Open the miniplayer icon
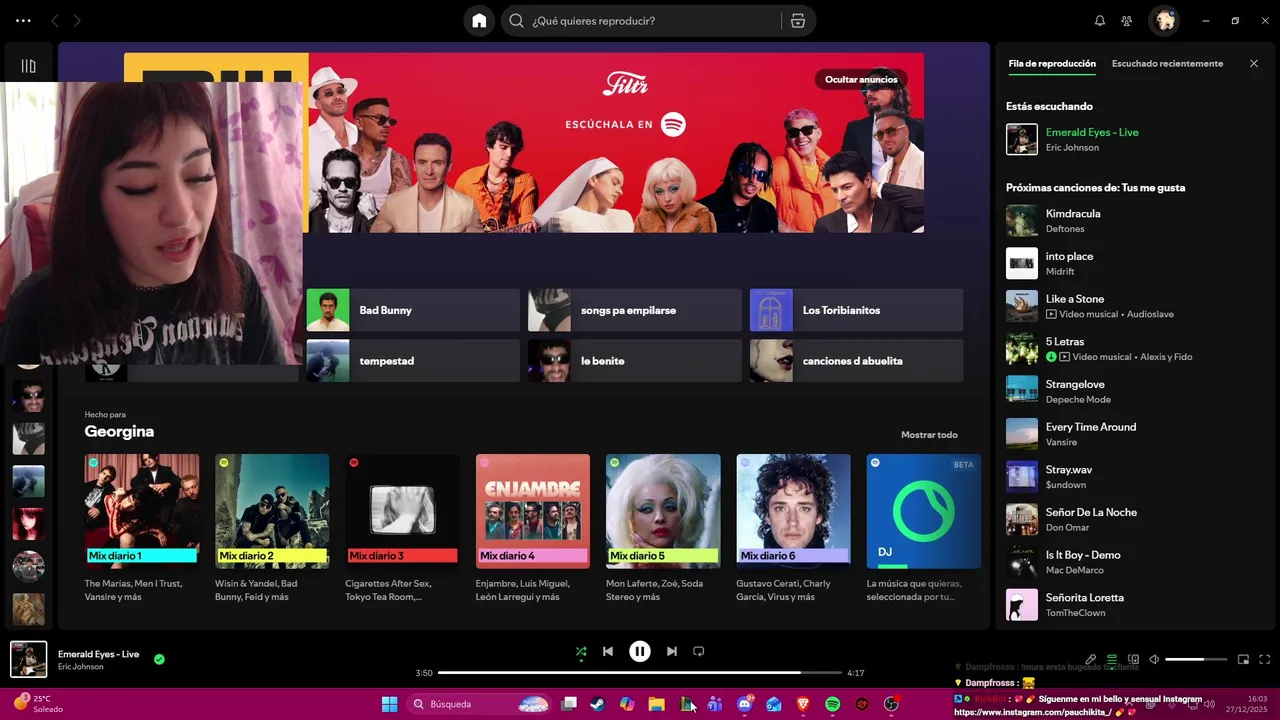Screen dimensions: 1280x720 (x=1243, y=659)
